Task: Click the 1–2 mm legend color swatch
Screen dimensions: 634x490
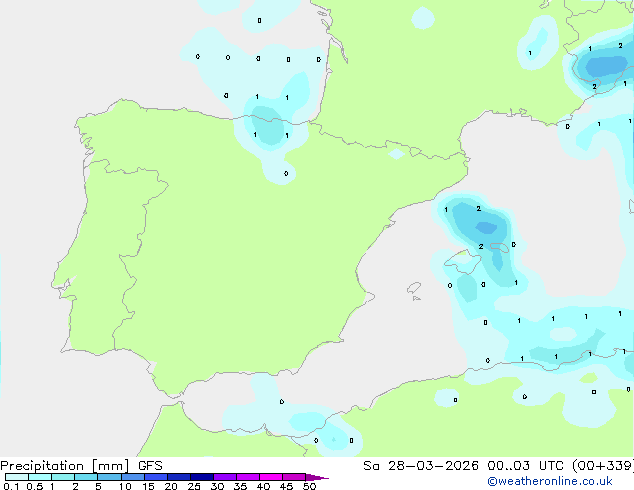Action: tap(63, 477)
